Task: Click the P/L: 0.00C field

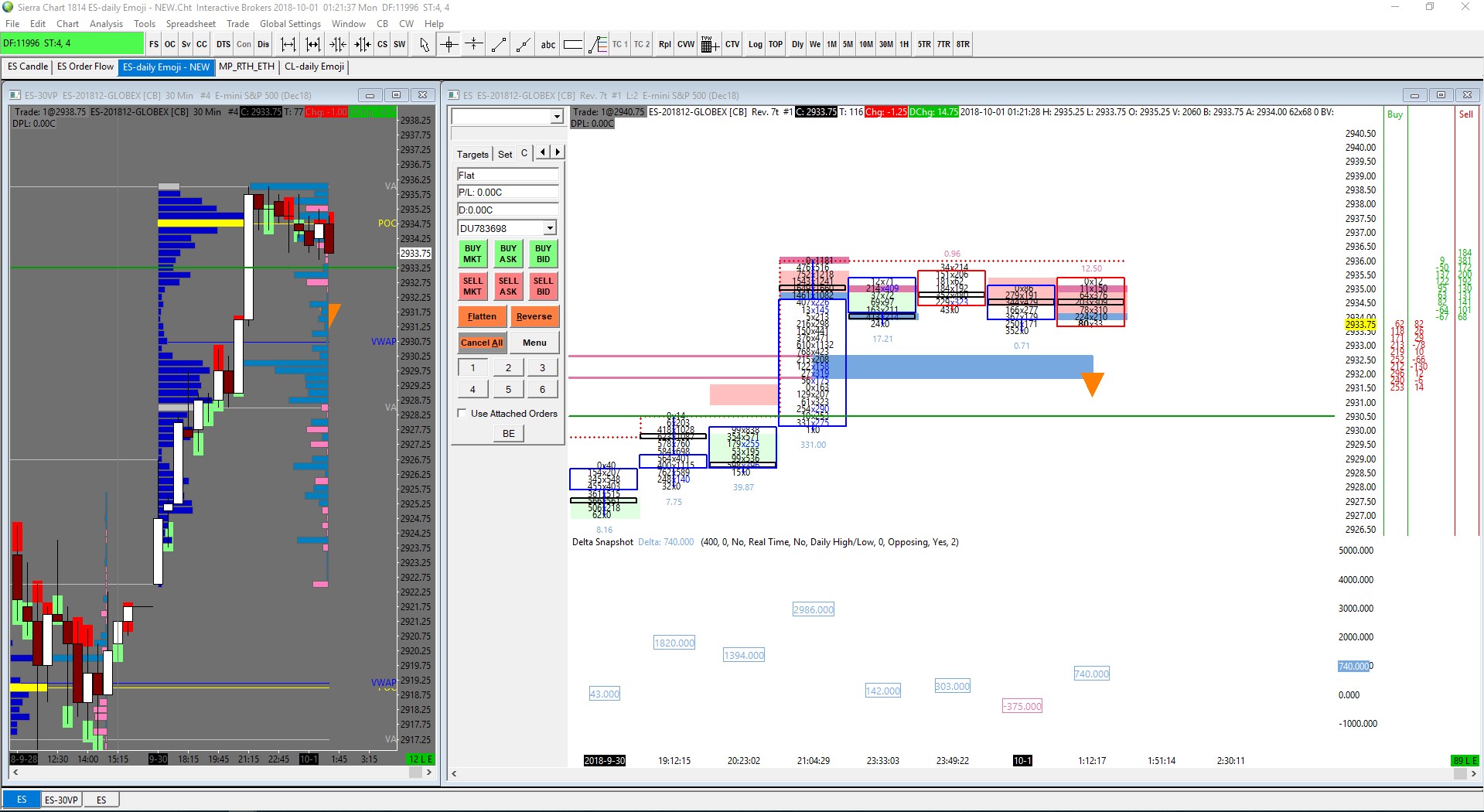Action: (508, 192)
